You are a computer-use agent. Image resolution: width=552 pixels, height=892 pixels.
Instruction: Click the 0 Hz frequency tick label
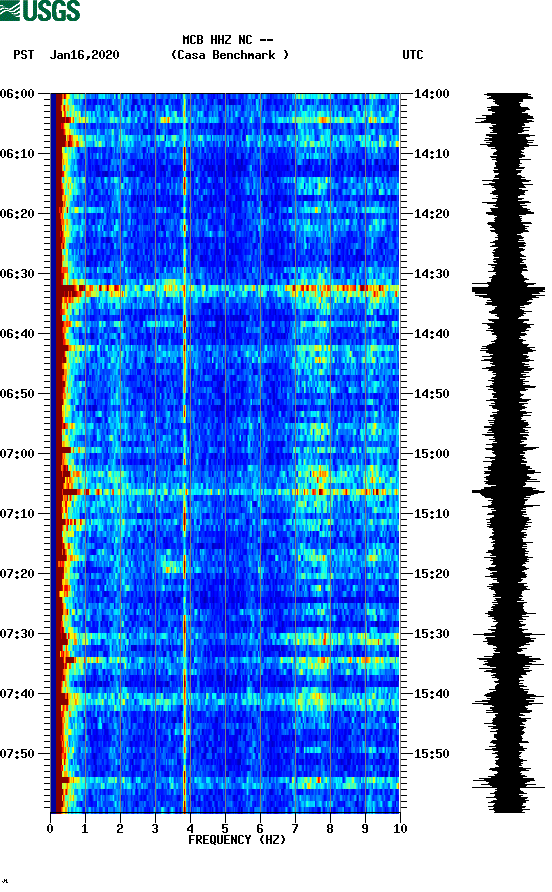pyautogui.click(x=50, y=829)
